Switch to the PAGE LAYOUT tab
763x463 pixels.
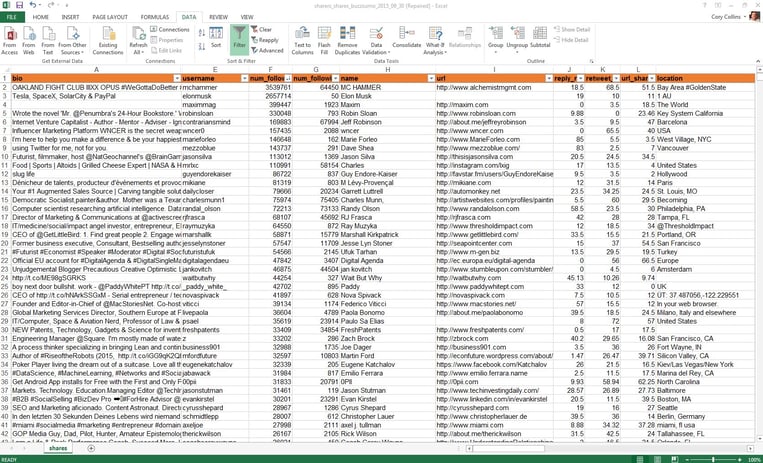click(x=110, y=17)
